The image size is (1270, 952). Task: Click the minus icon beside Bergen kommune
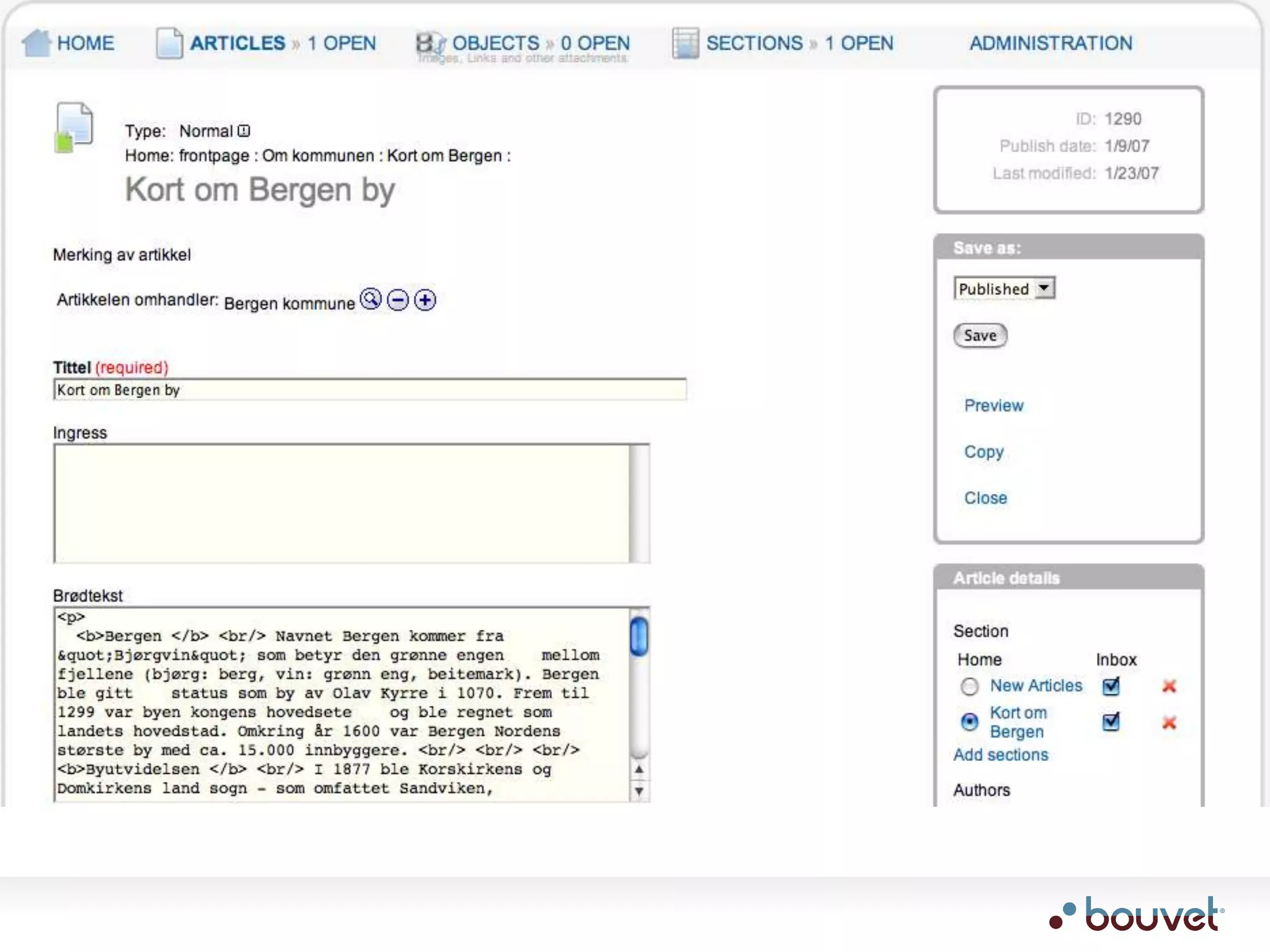[397, 301]
